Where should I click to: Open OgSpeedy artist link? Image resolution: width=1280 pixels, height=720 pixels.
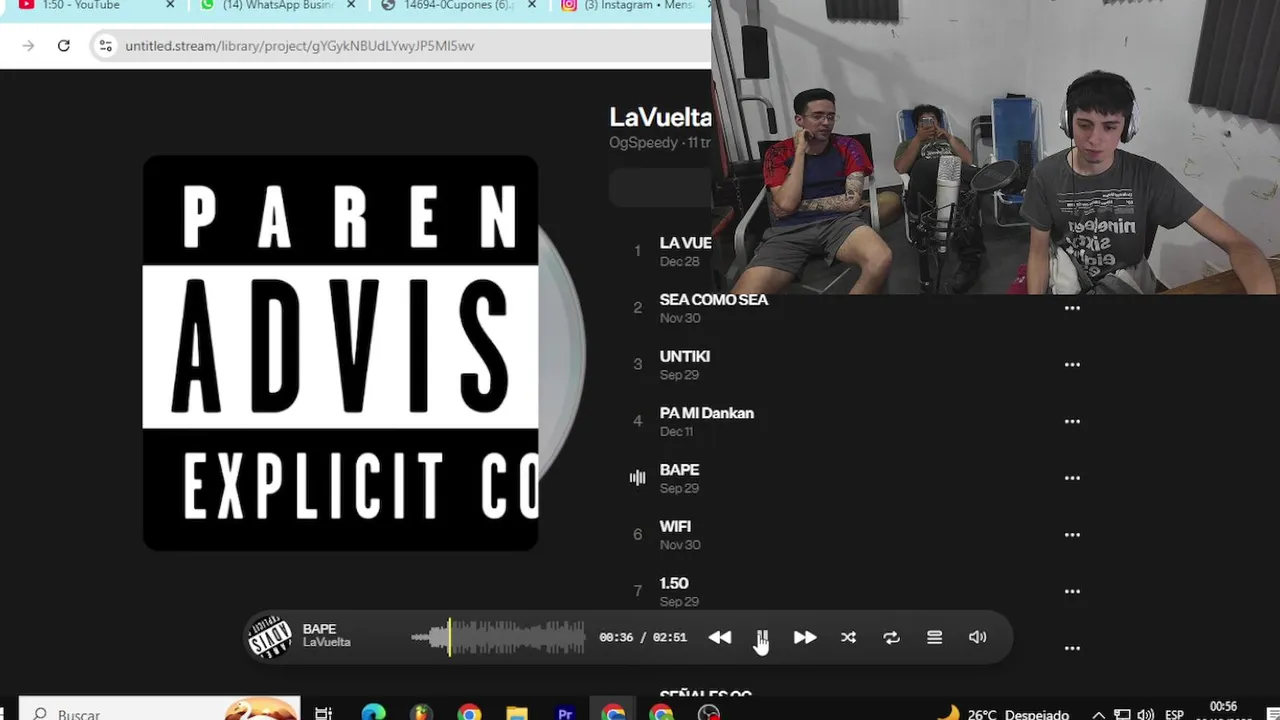tap(643, 143)
